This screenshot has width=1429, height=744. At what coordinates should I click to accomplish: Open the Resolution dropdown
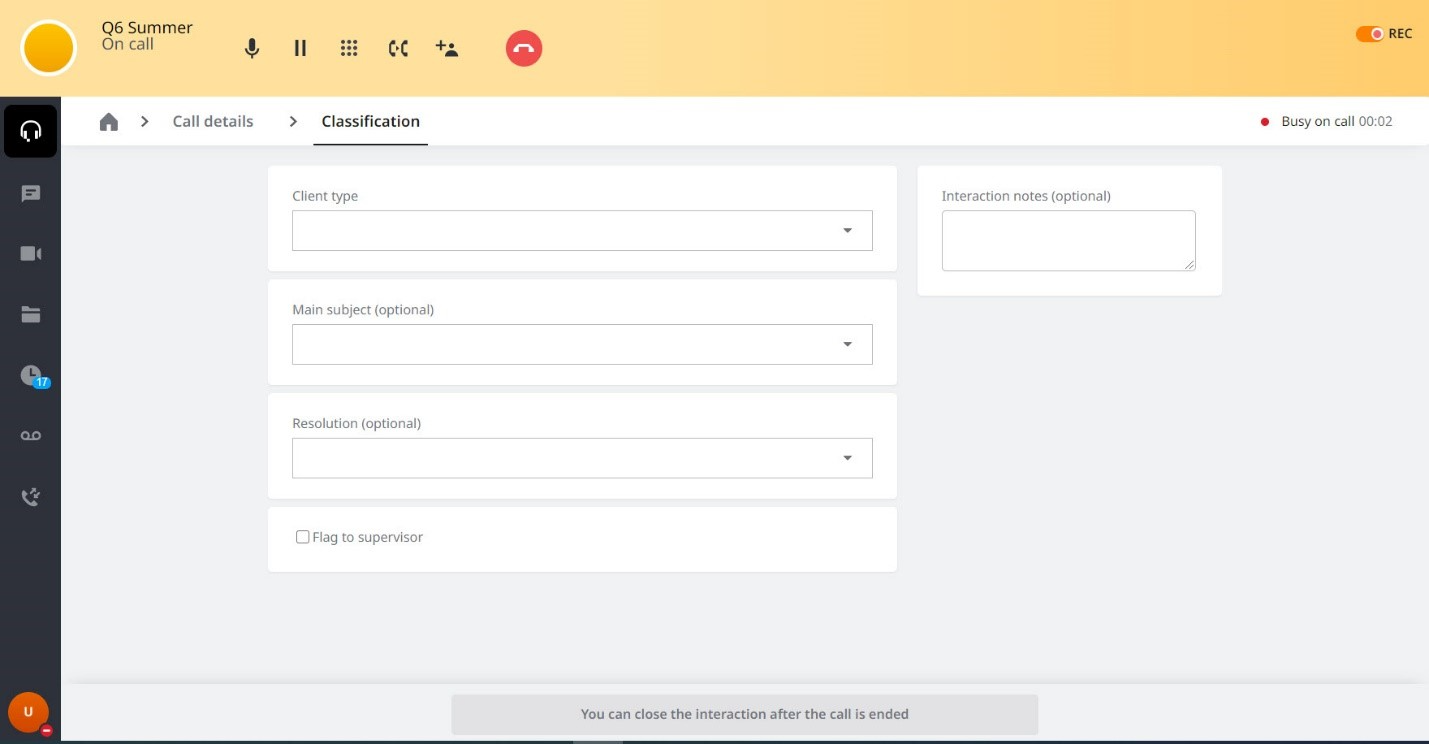pyautogui.click(x=582, y=458)
